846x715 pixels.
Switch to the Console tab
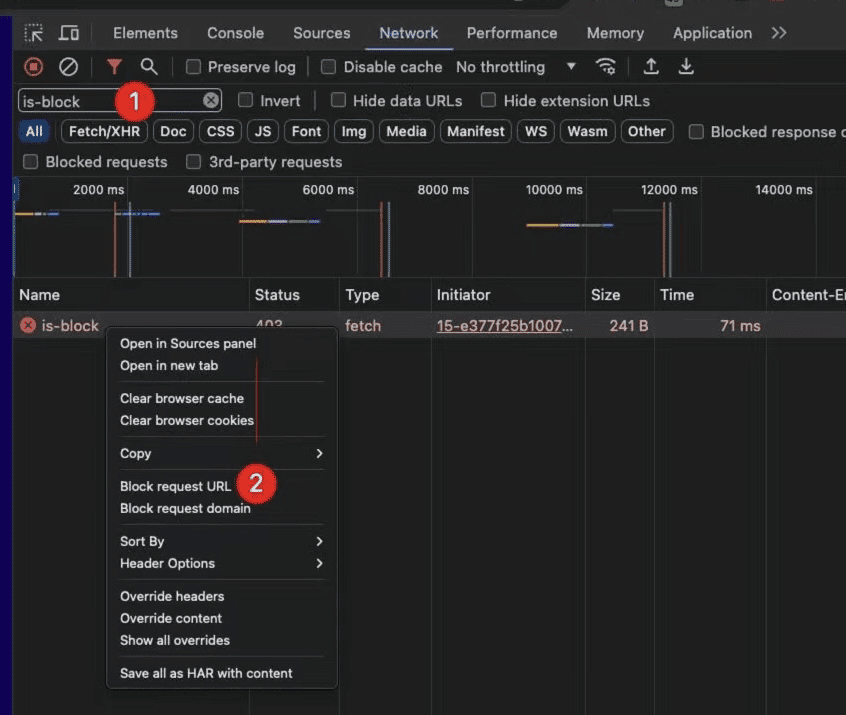click(x=236, y=33)
